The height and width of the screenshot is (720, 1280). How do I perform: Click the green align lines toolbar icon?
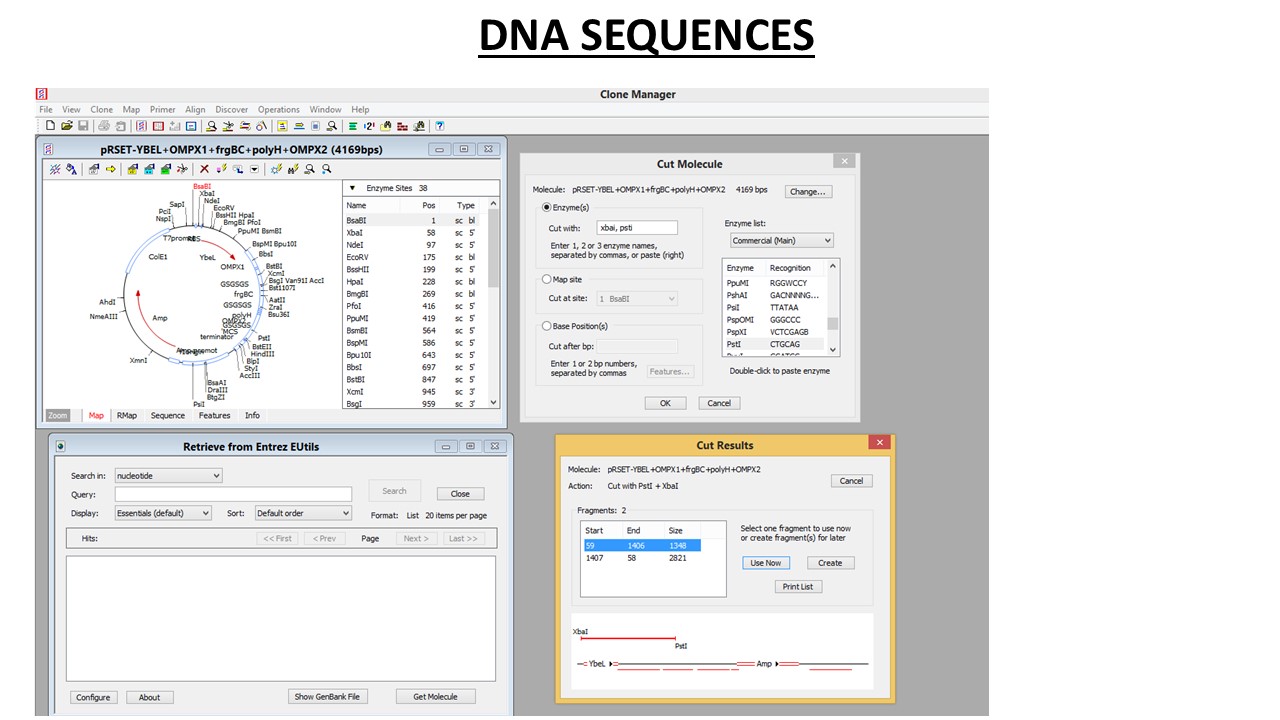(x=353, y=126)
